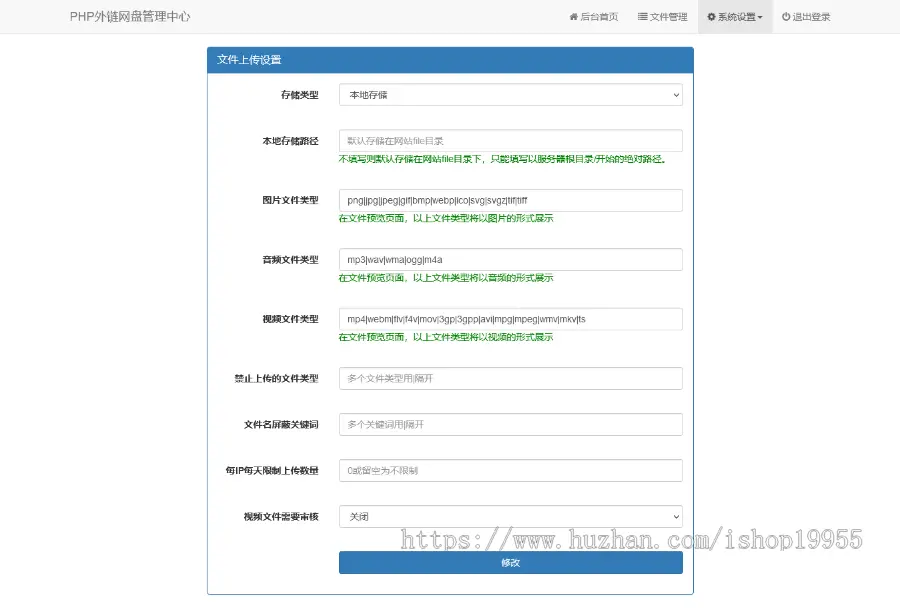Screen dimensions: 900x608
Task: Click the power icon beside 退出登录
Action: coord(785,16)
